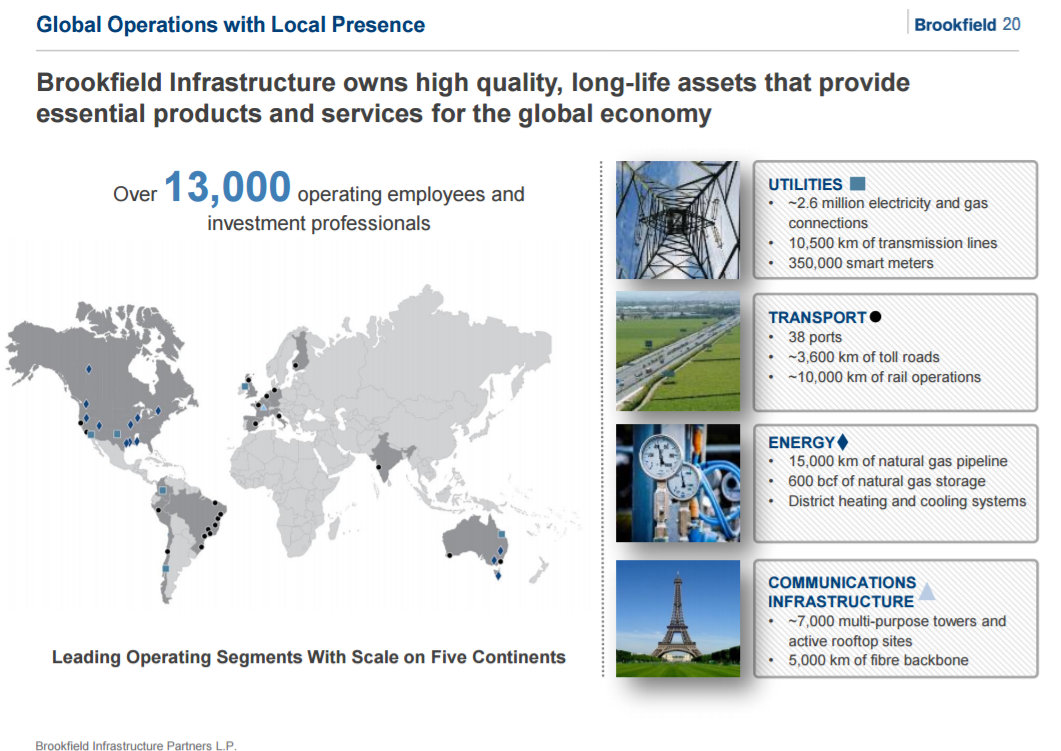The width and height of the screenshot is (1061, 751).
Task: Click the black dot in Western Australia
Action: point(450,555)
